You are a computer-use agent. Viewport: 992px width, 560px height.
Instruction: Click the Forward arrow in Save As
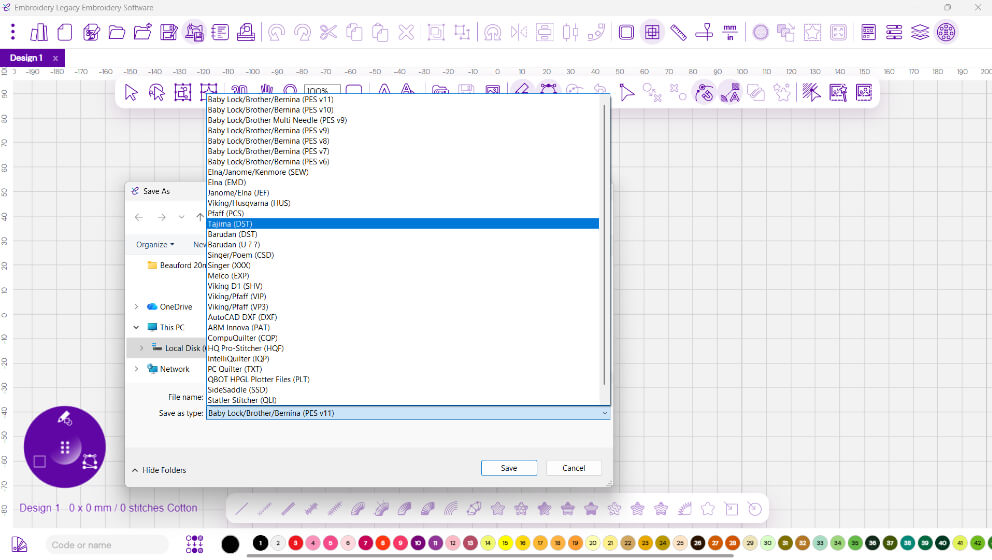coord(161,217)
